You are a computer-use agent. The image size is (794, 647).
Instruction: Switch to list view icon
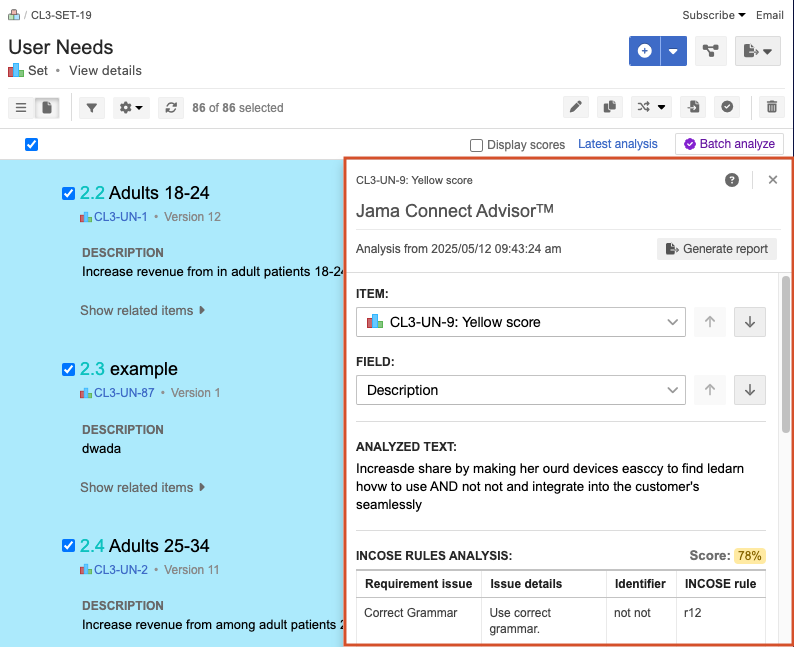(x=21, y=107)
